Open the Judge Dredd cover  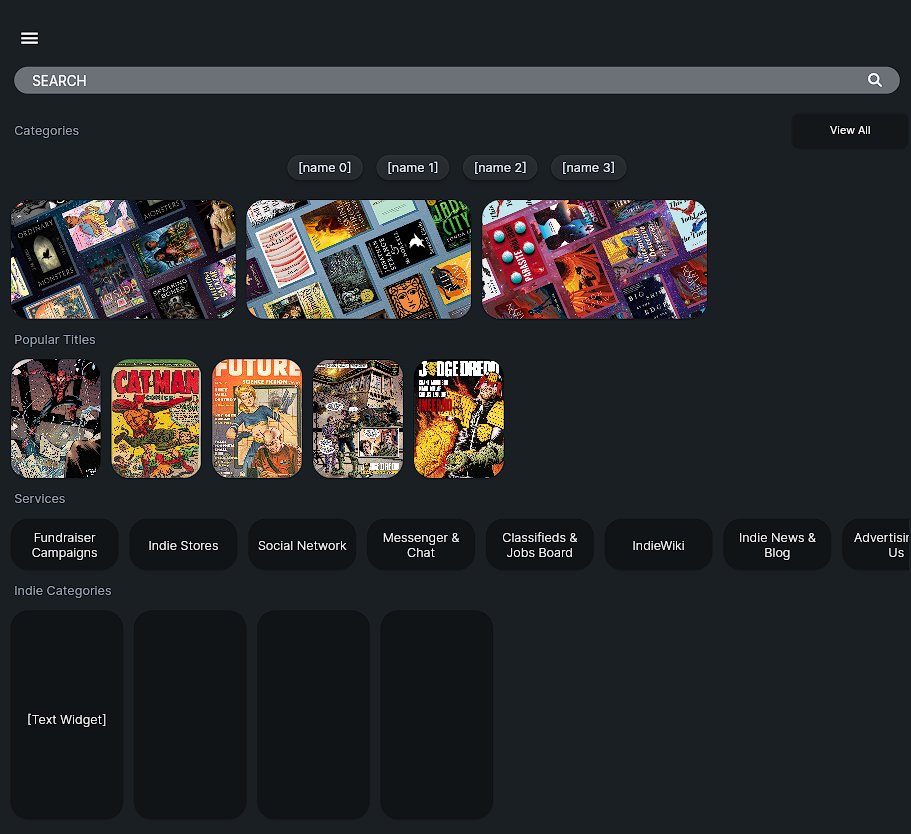[458, 418]
